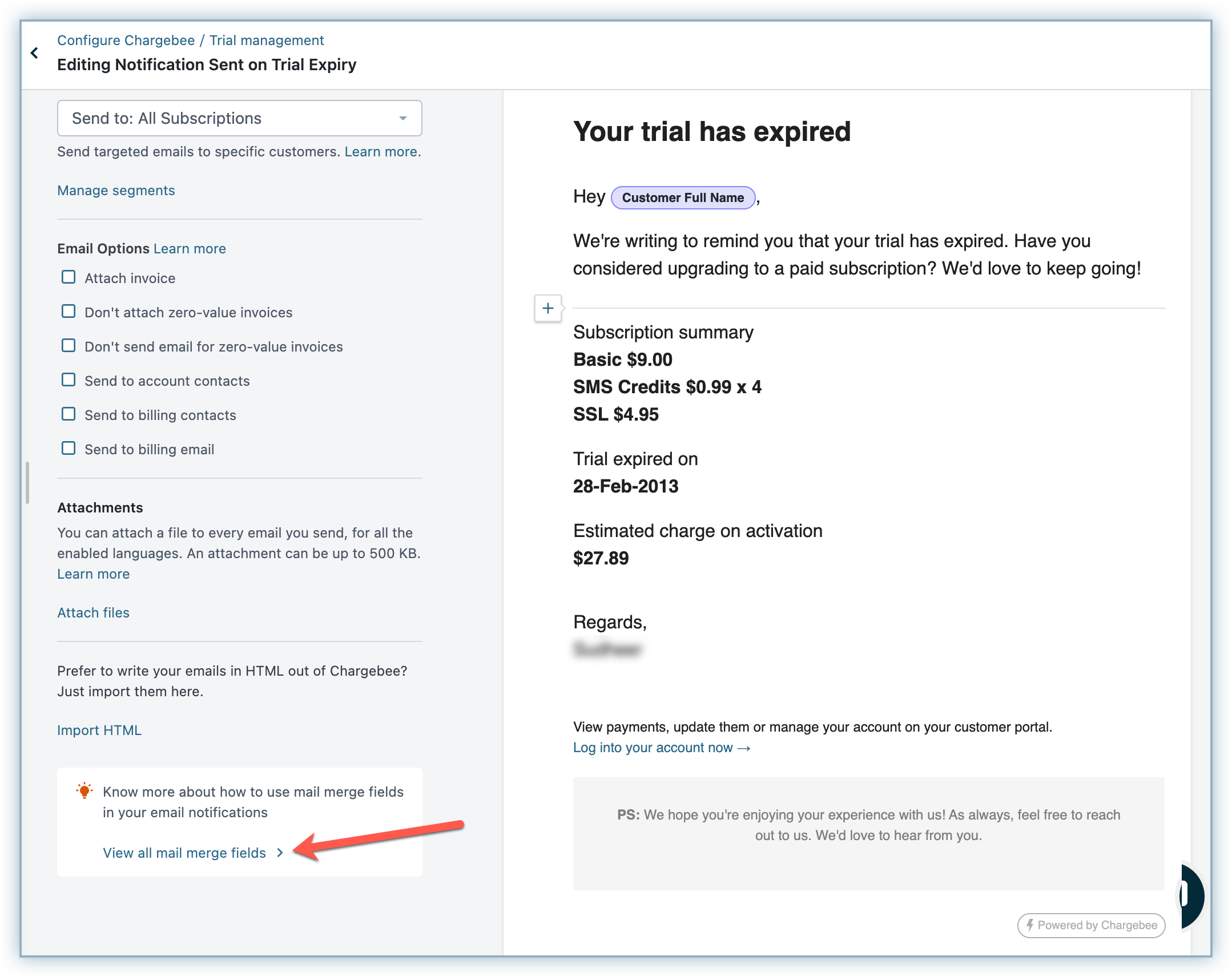
Task: Click the dropdown arrow in Send to field
Action: 403,118
